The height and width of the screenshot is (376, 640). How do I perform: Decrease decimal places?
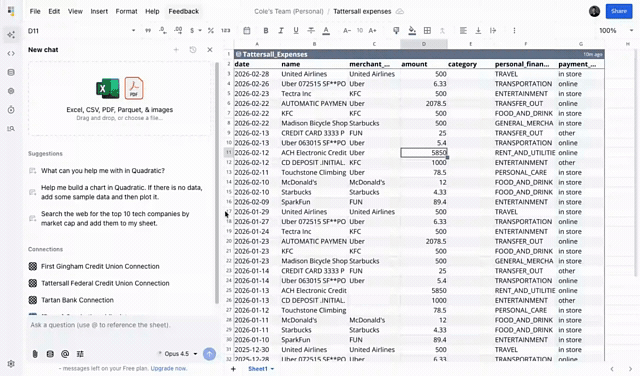click(x=162, y=31)
